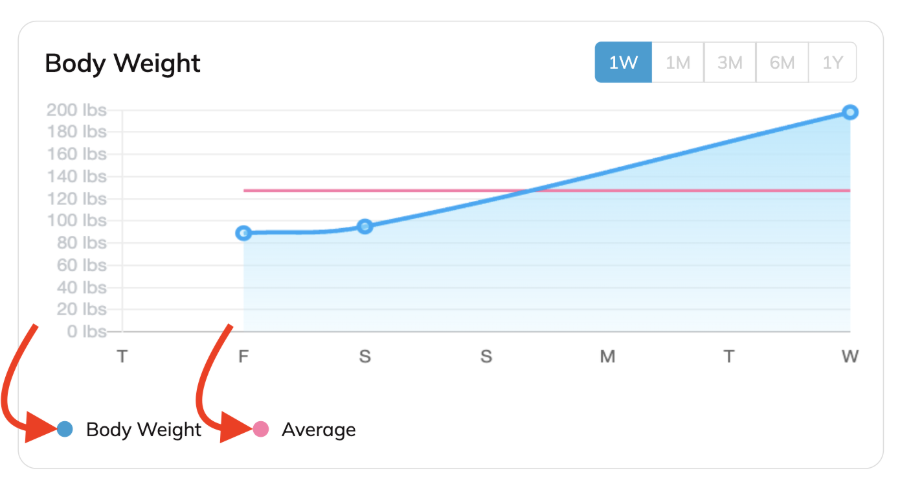Image resolution: width=900 pixels, height=486 pixels.
Task: Select the first data point above F
Action: 244,233
